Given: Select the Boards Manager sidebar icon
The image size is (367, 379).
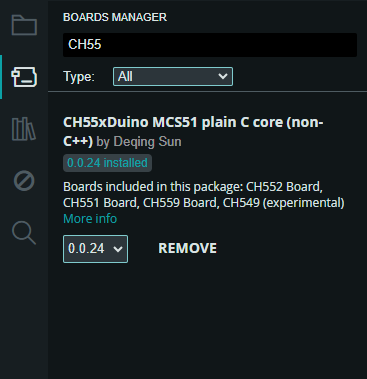Looking at the screenshot, I should [24, 77].
